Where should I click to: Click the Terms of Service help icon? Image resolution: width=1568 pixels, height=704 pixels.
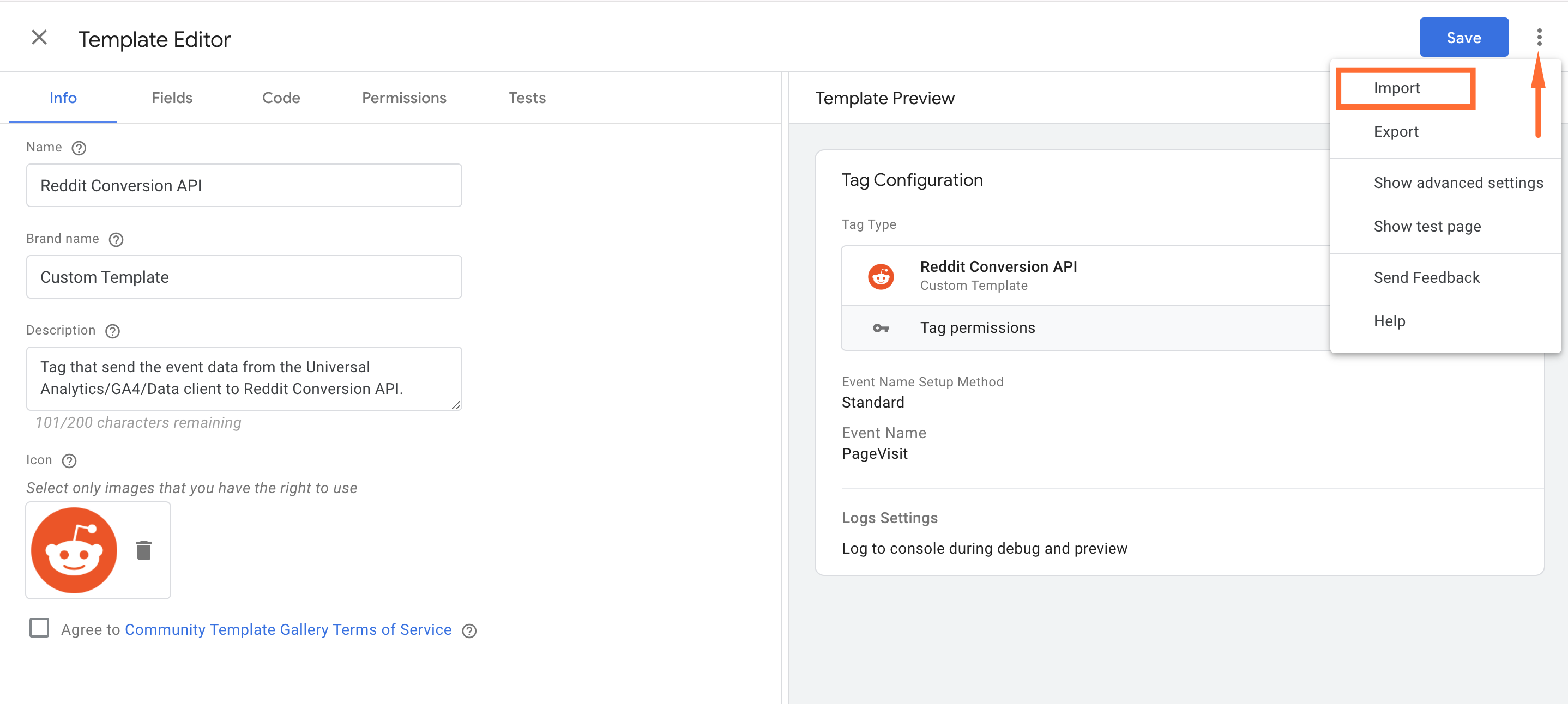[469, 631]
